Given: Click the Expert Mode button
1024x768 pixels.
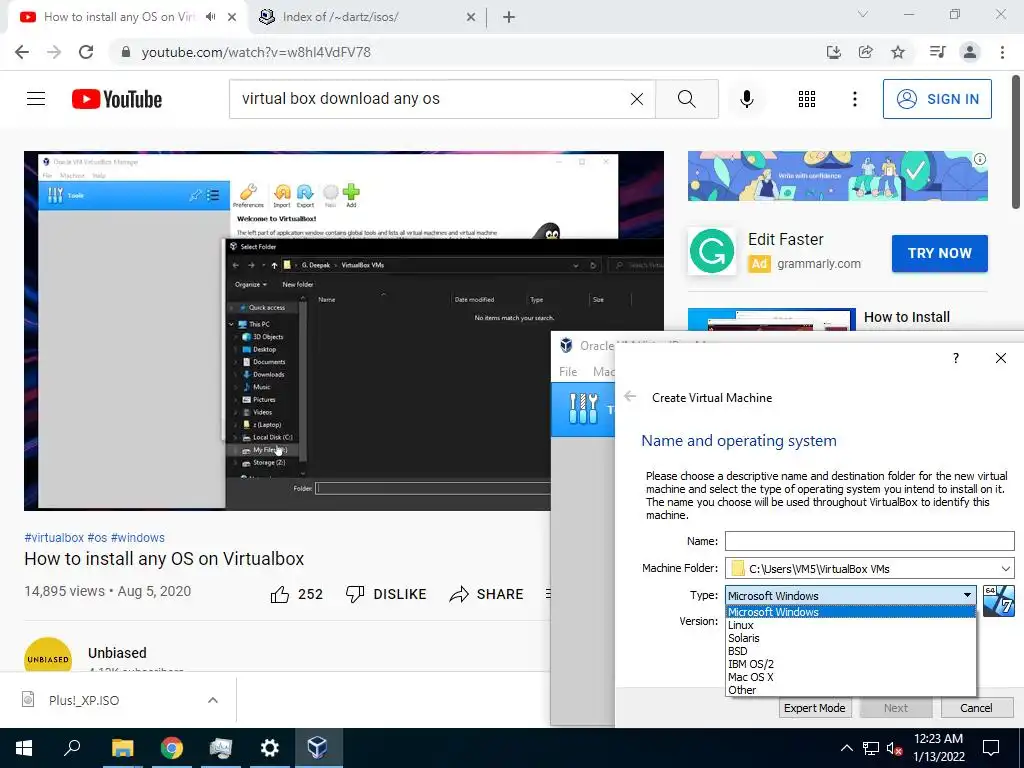Looking at the screenshot, I should 814,708.
